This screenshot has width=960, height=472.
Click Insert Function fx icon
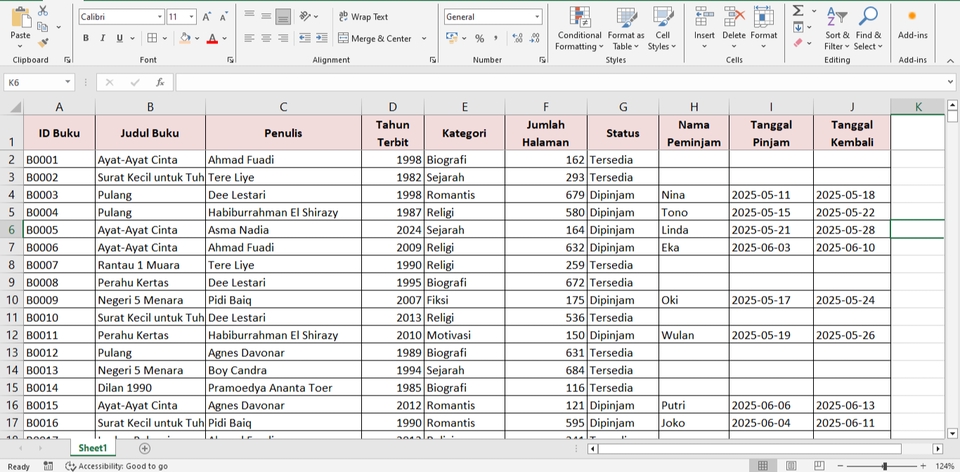click(x=160, y=82)
